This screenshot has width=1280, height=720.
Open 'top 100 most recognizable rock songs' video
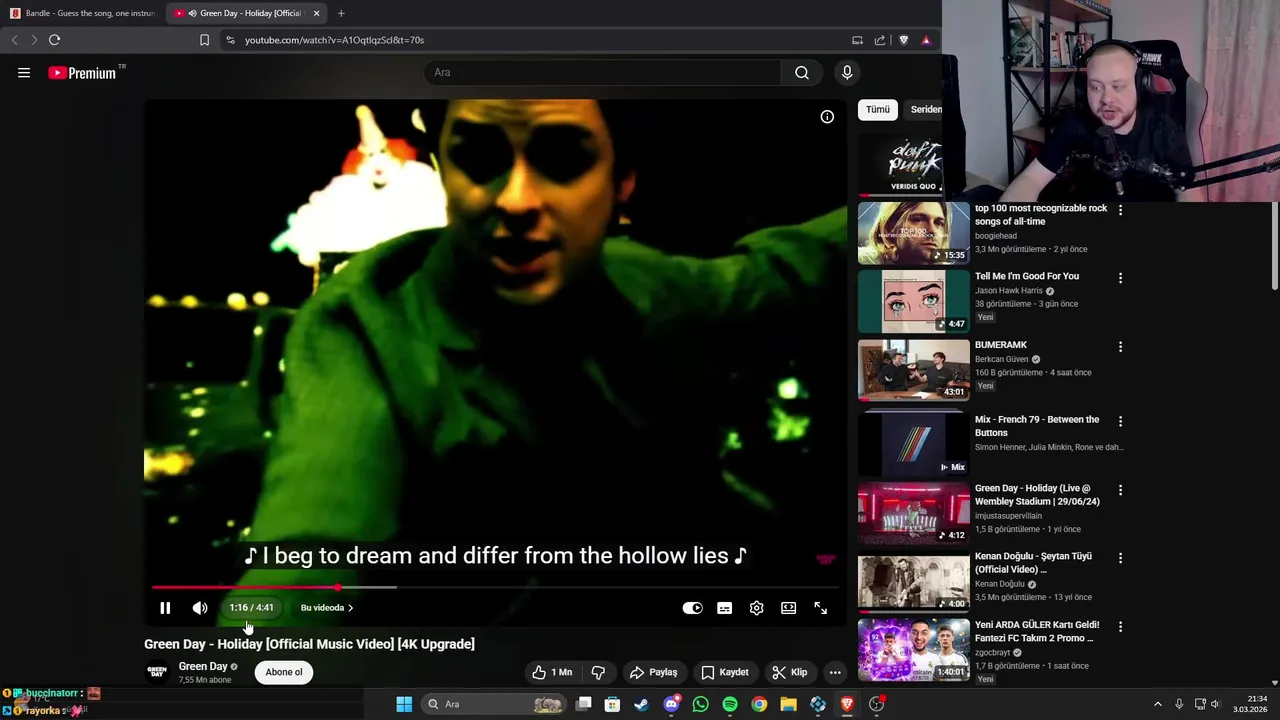click(x=1040, y=215)
